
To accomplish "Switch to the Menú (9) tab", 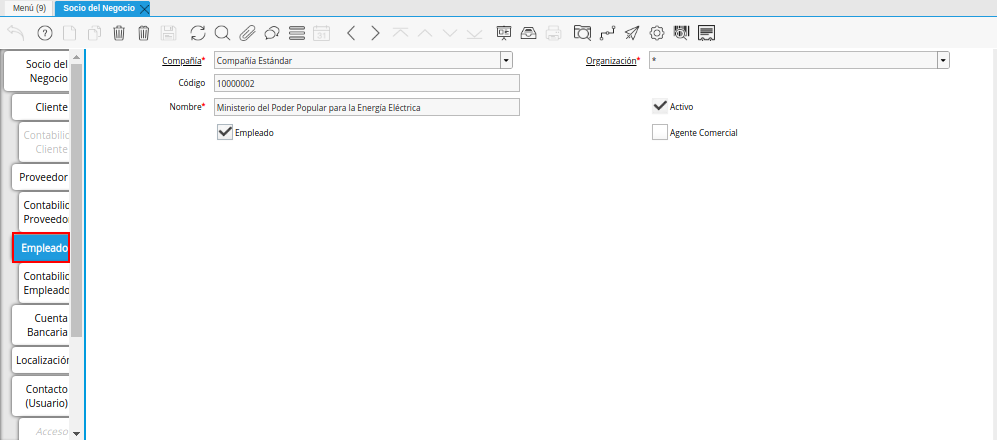I will (x=29, y=8).
